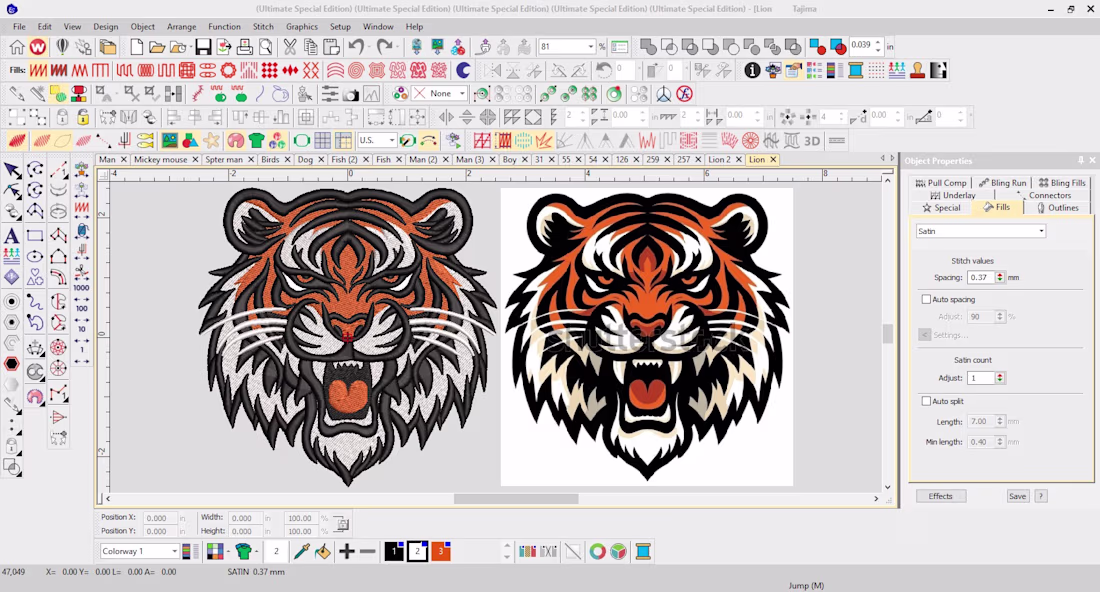The image size is (1100, 592).
Task: Switch to the Mickey mouse tab
Action: (x=161, y=159)
